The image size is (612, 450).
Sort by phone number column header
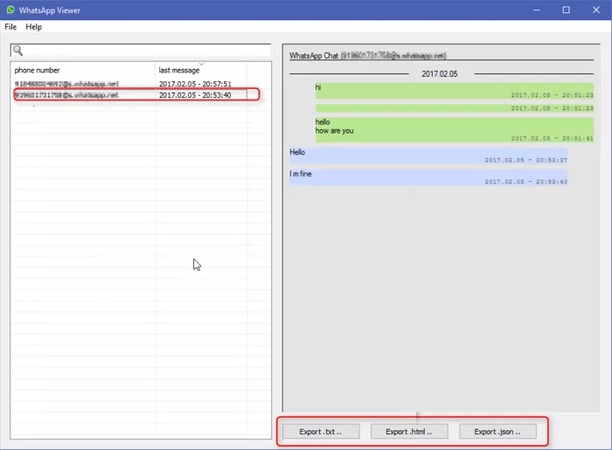coord(80,70)
